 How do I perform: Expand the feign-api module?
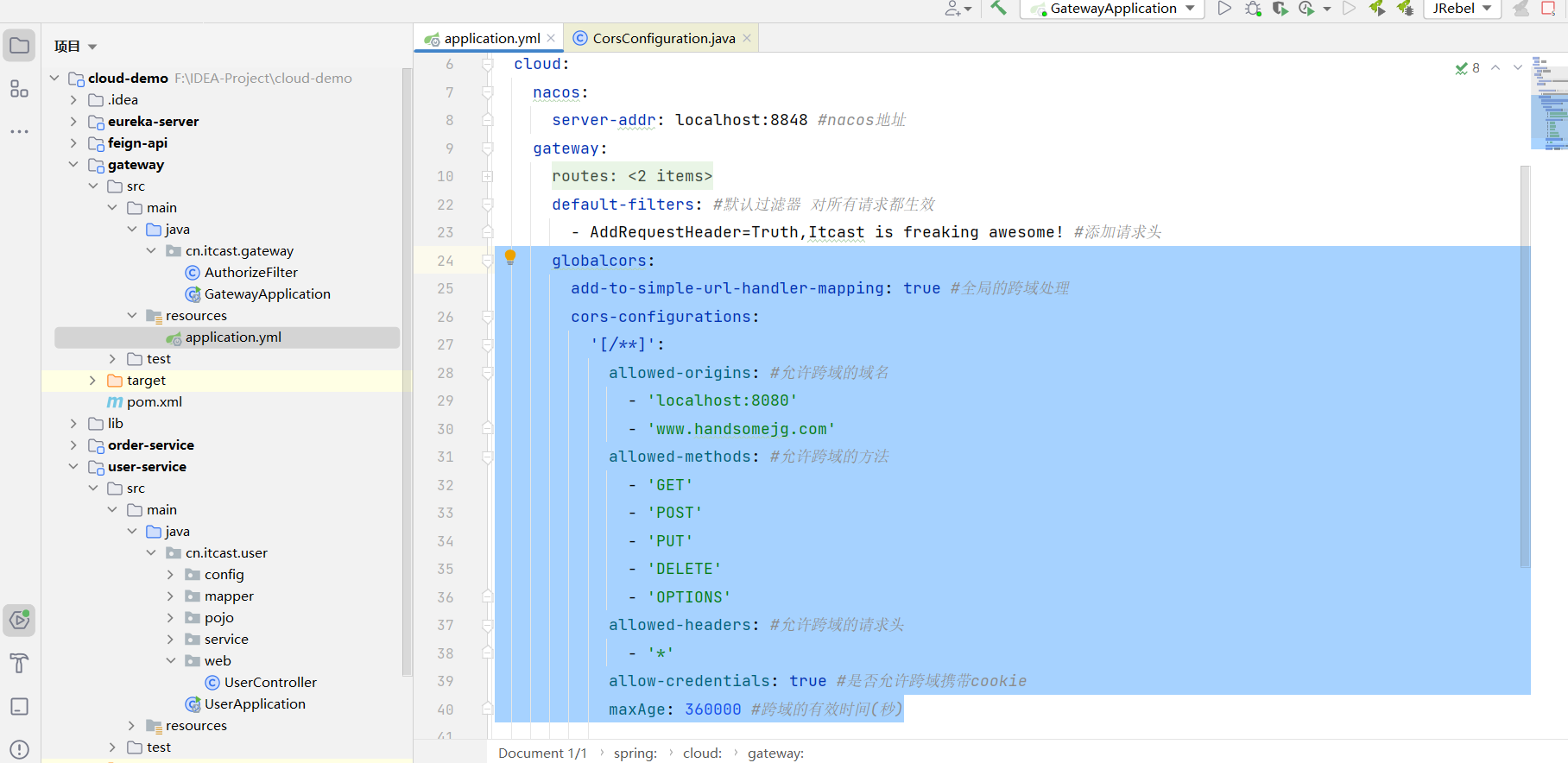(73, 142)
